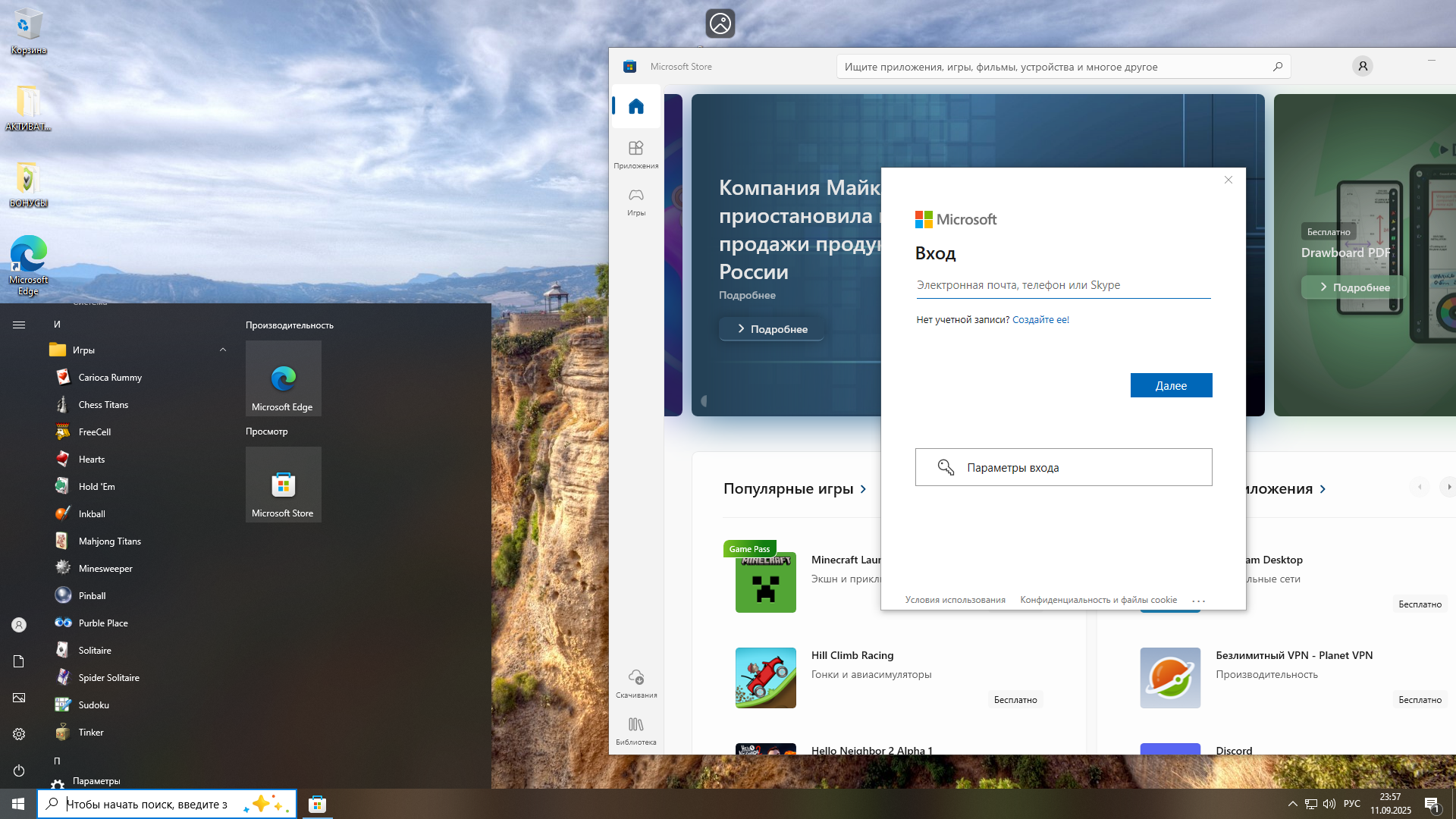Viewport: 1456px width, 819px height.
Task: Expand Популярные игры section chevron
Action: (x=863, y=489)
